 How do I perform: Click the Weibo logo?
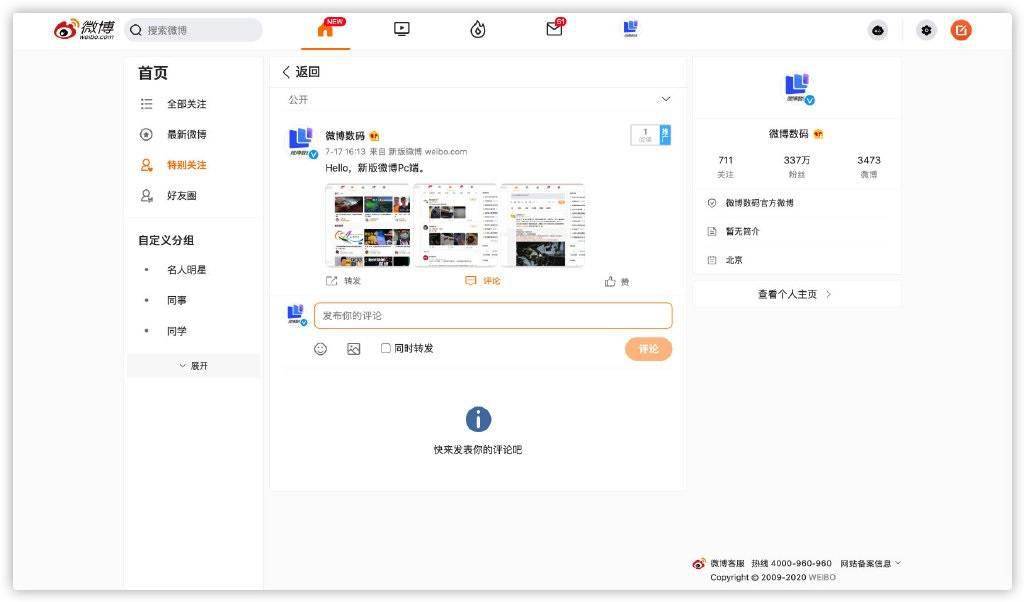coord(84,29)
